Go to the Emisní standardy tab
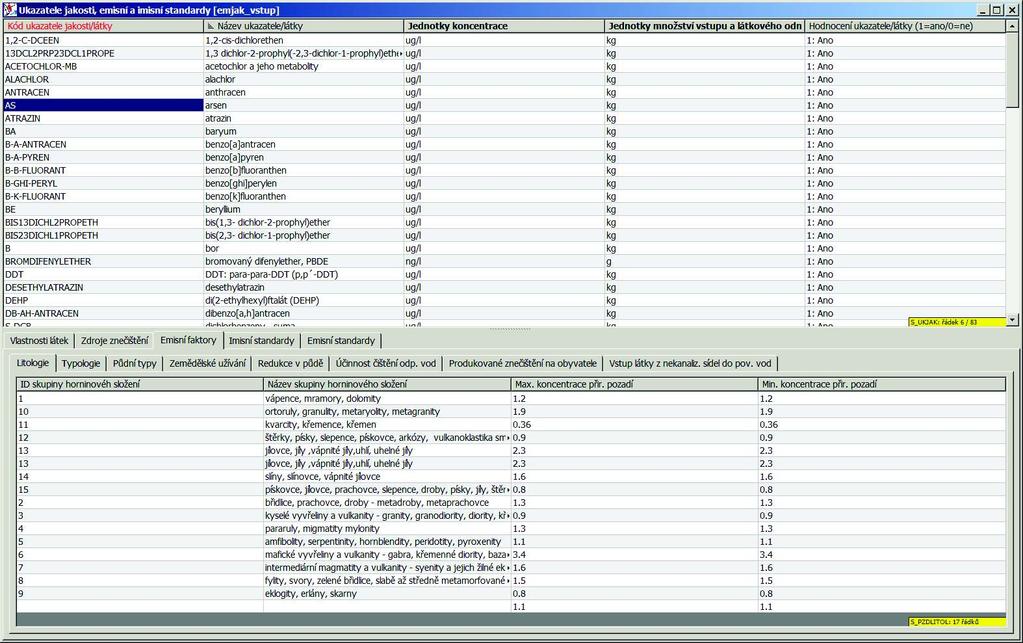This screenshot has height=643, width=1023. tap(341, 340)
